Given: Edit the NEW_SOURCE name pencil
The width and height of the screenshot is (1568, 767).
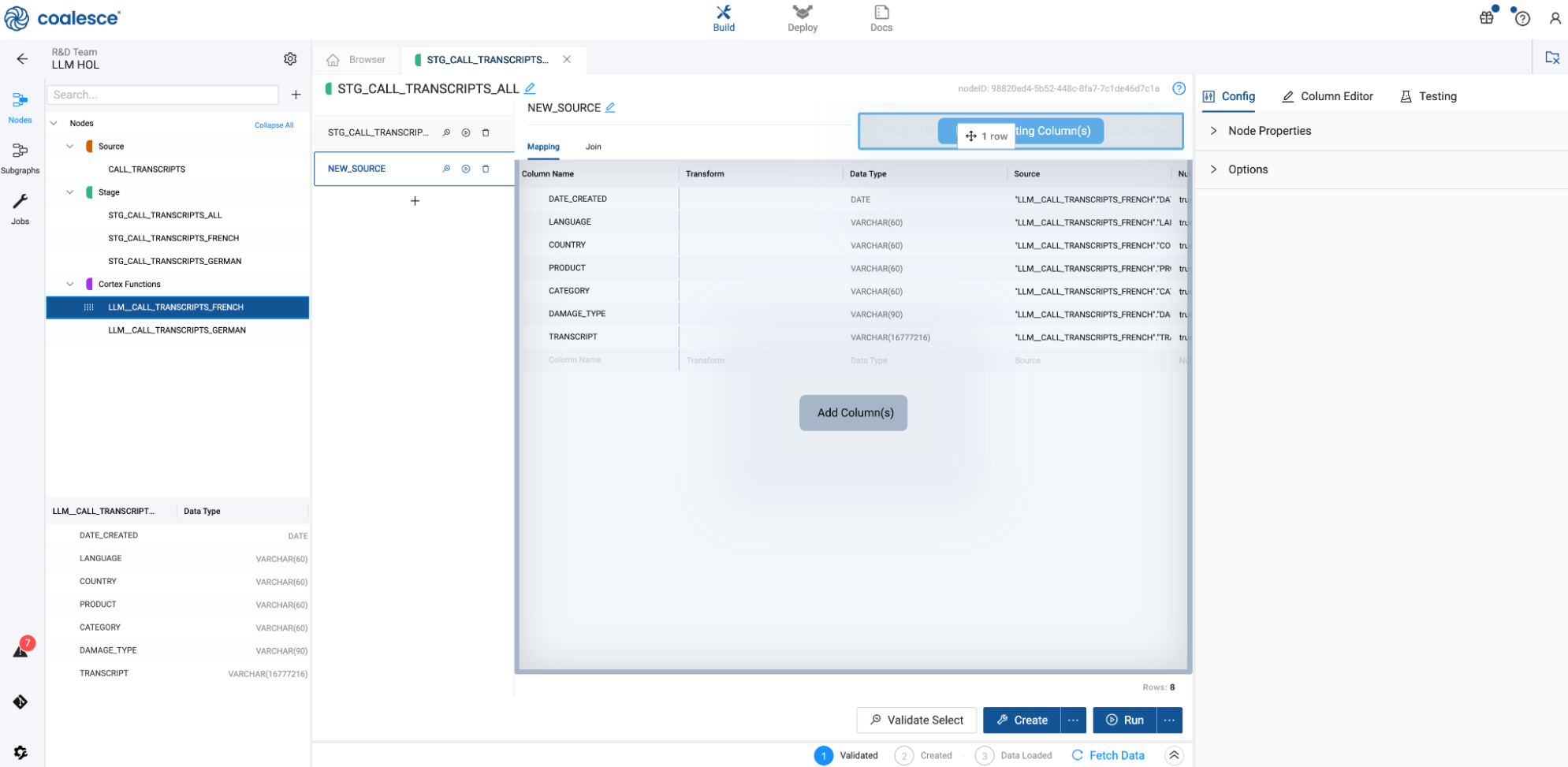Looking at the screenshot, I should [x=610, y=107].
